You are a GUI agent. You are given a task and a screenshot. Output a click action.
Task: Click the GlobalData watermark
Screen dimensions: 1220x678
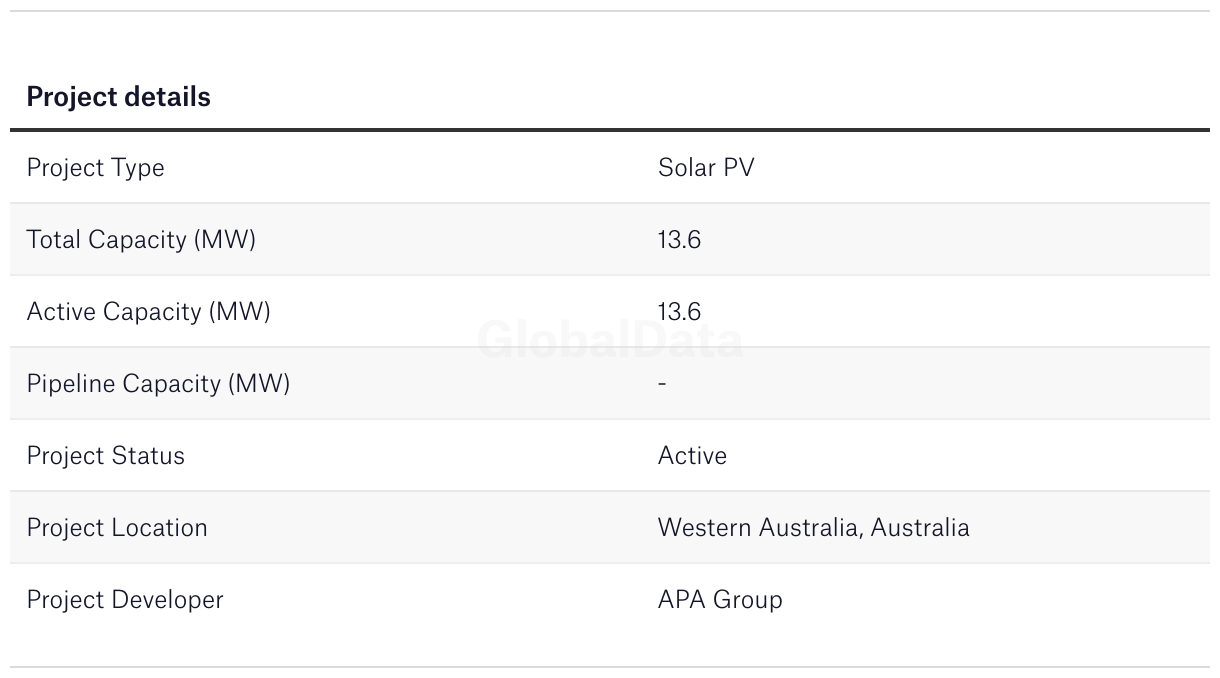(x=610, y=341)
